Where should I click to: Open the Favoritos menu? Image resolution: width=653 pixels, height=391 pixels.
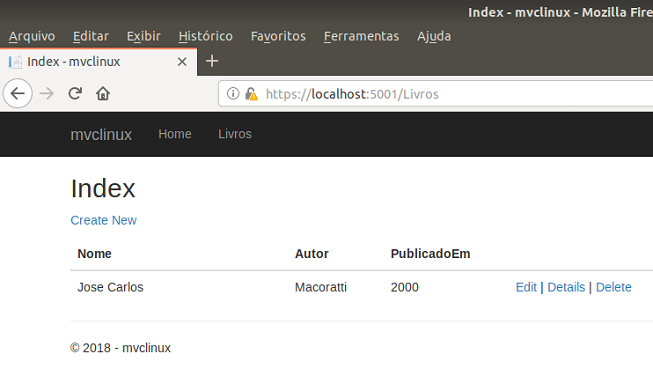[x=278, y=36]
